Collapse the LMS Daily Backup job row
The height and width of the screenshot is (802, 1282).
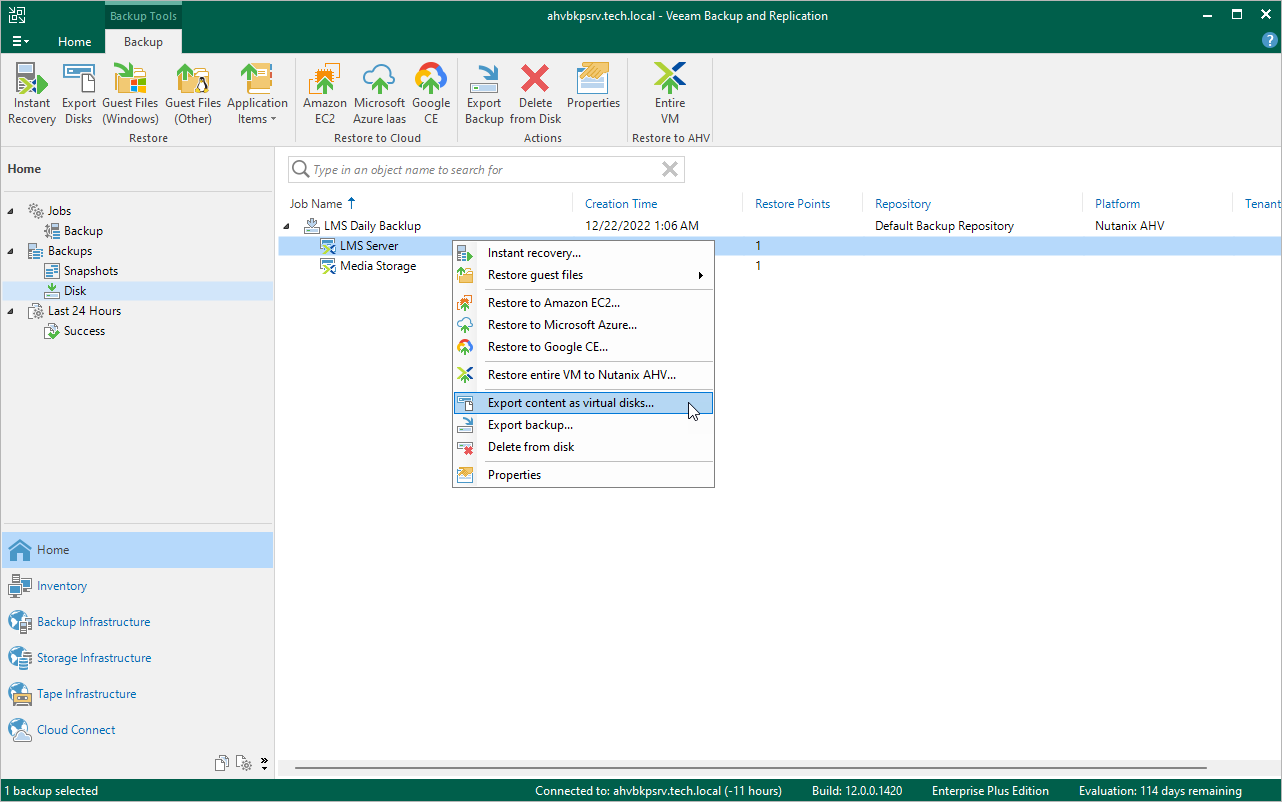pos(288,226)
